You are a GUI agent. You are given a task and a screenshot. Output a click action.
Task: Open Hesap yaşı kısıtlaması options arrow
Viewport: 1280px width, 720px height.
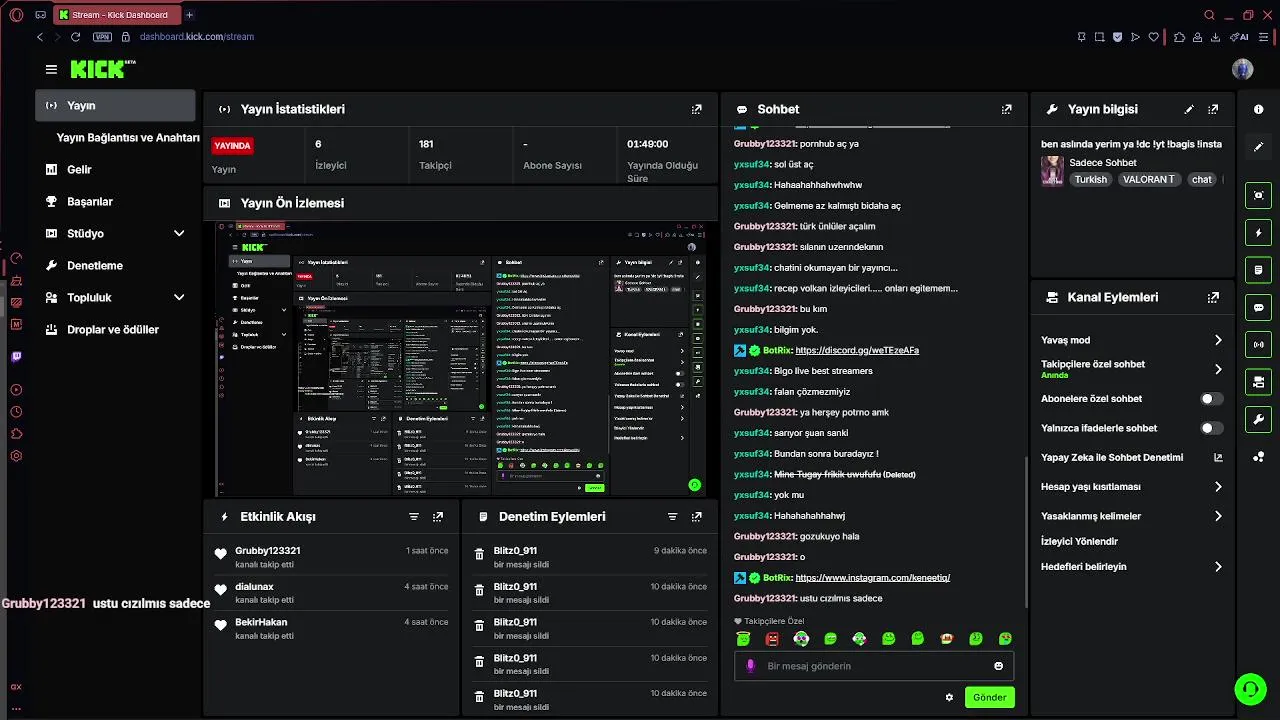coord(1218,487)
